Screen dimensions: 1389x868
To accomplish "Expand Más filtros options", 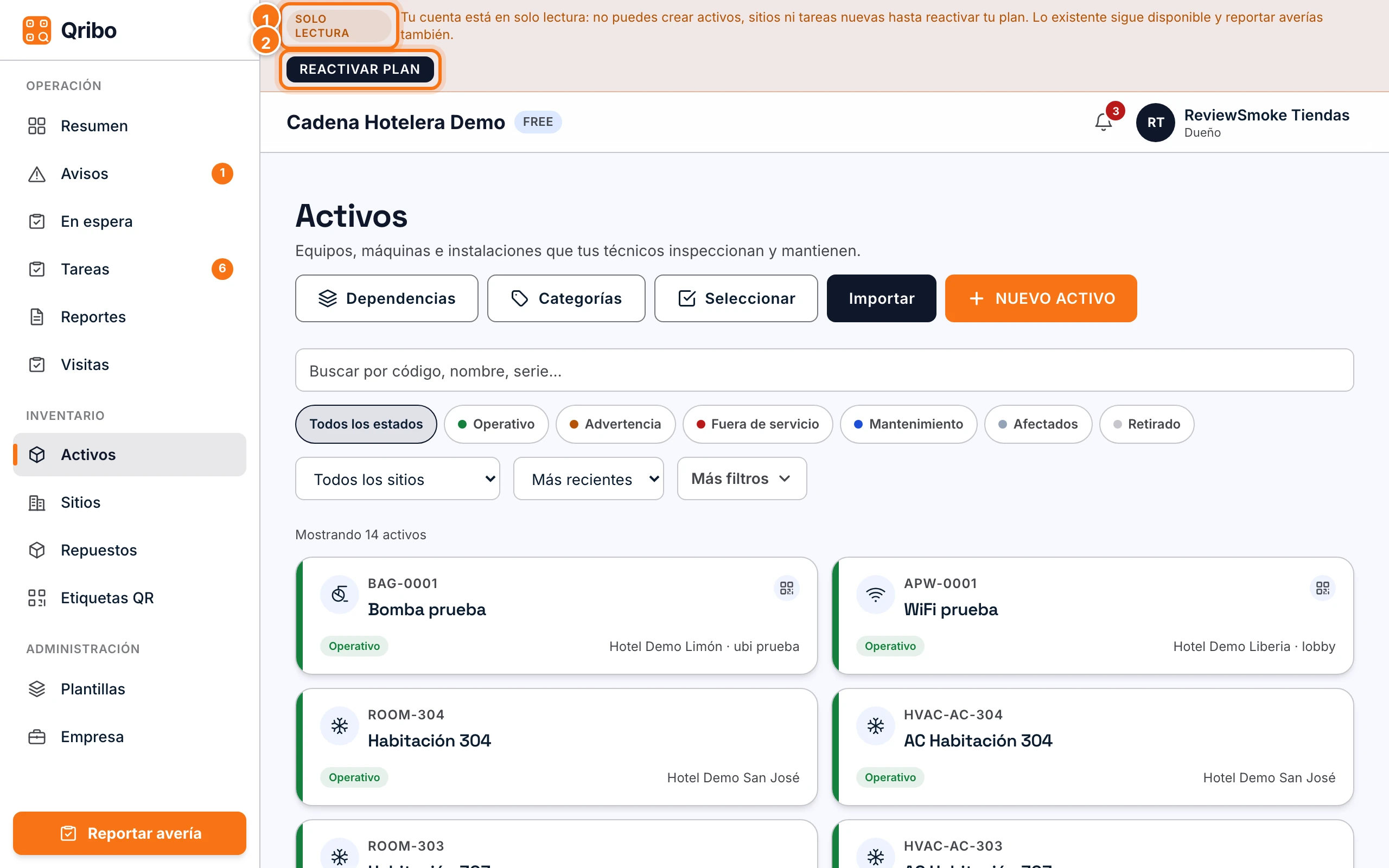I will click(x=742, y=479).
